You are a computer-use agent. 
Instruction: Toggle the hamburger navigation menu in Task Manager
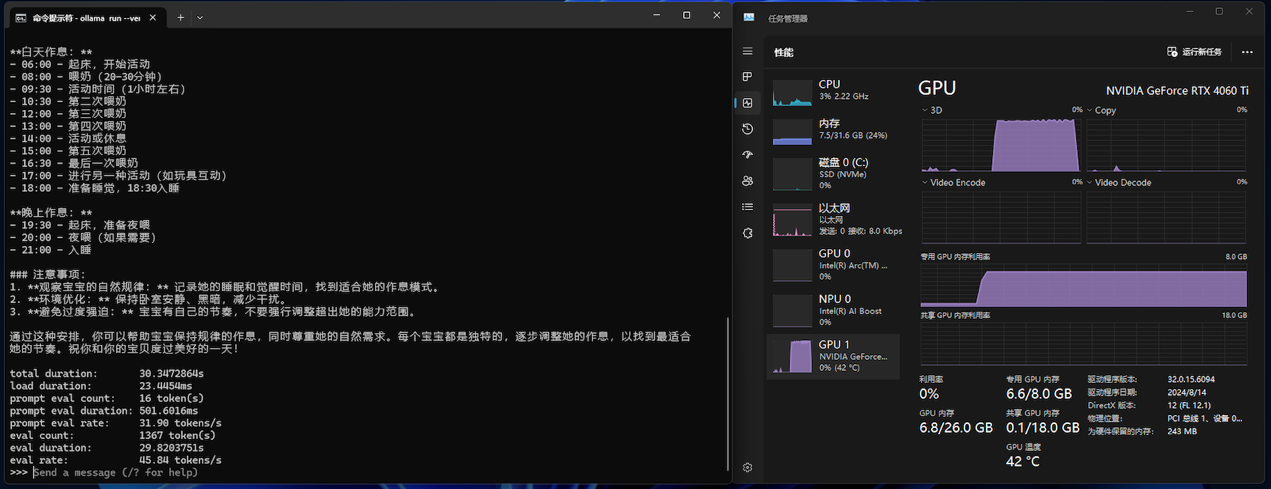point(747,51)
